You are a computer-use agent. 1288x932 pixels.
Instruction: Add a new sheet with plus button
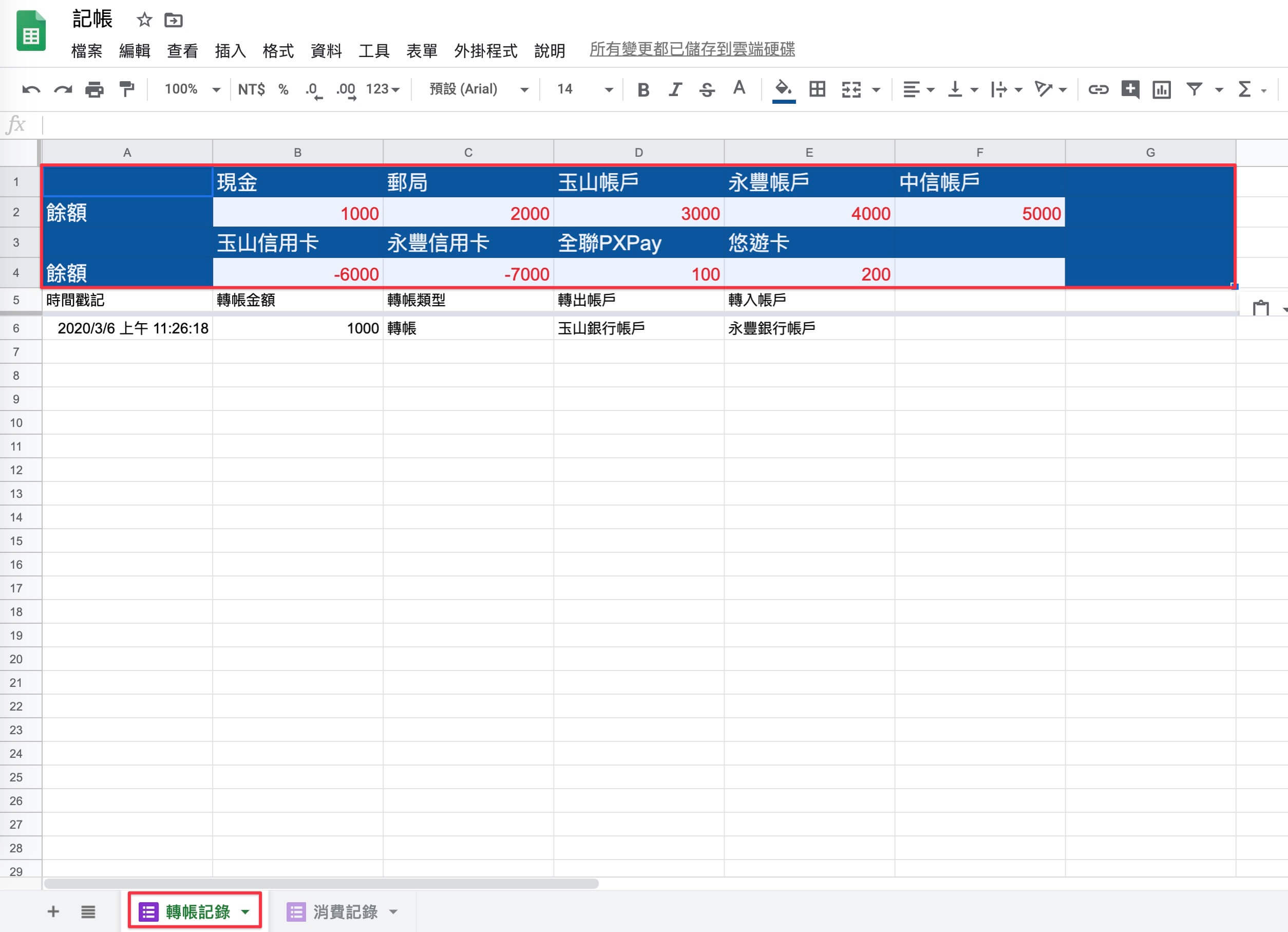tap(53, 911)
